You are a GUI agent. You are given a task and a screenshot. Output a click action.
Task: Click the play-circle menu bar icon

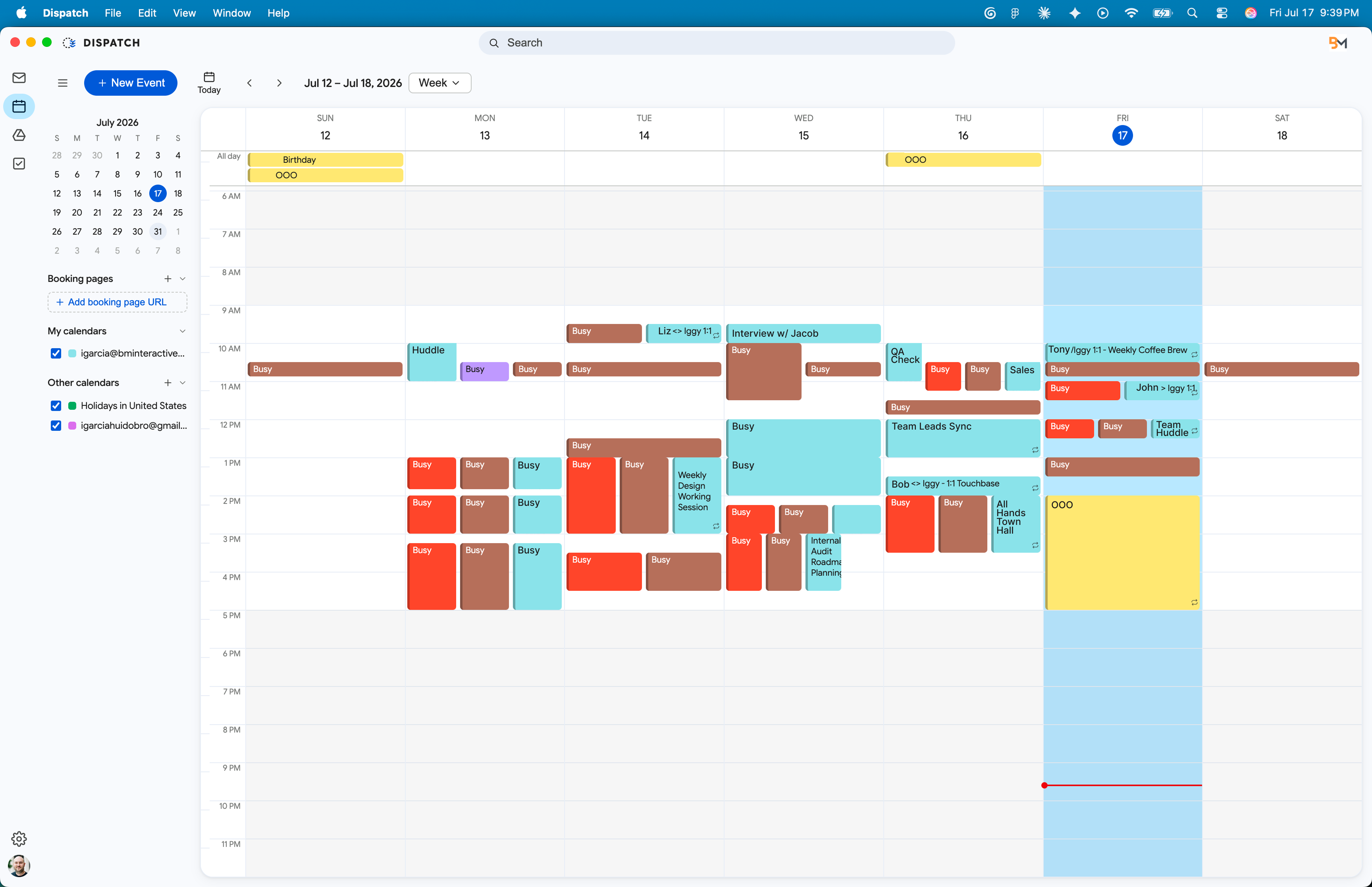(1102, 13)
